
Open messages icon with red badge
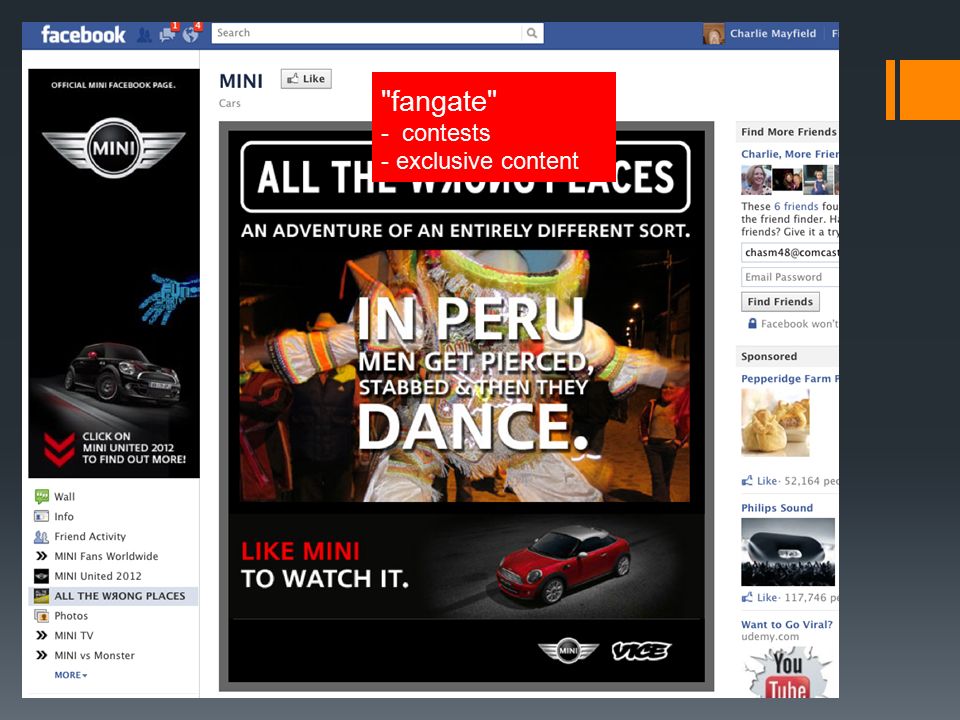[167, 34]
